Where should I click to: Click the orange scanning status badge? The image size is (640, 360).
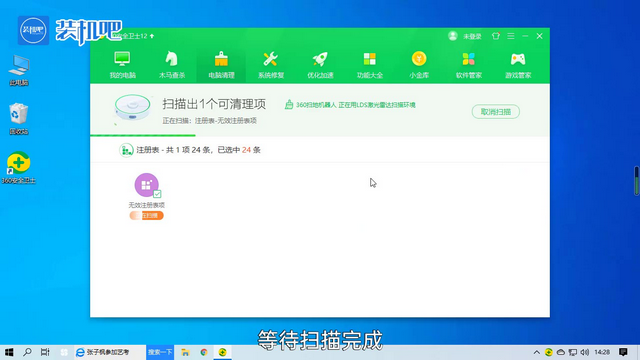147,216
